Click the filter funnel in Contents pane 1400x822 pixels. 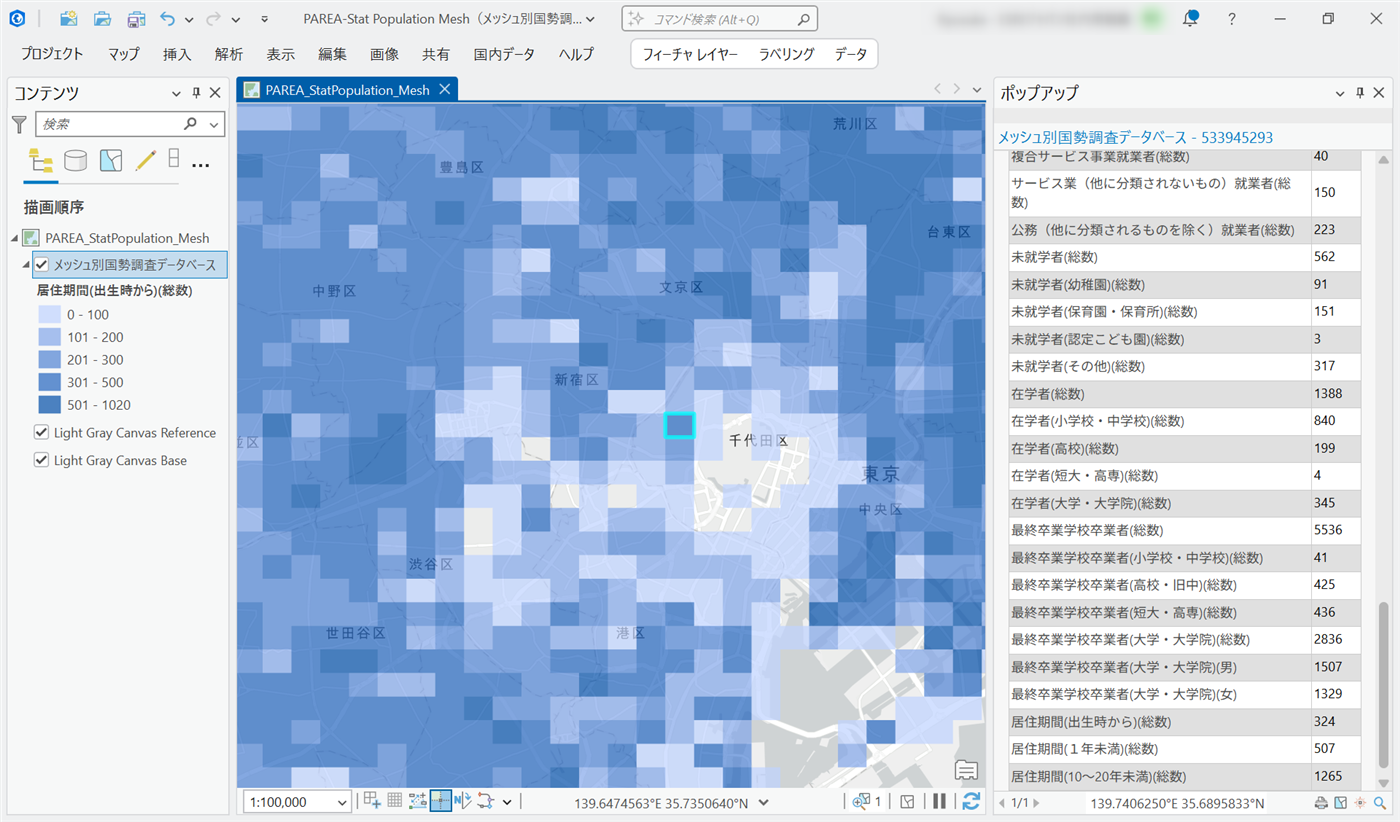[19, 124]
